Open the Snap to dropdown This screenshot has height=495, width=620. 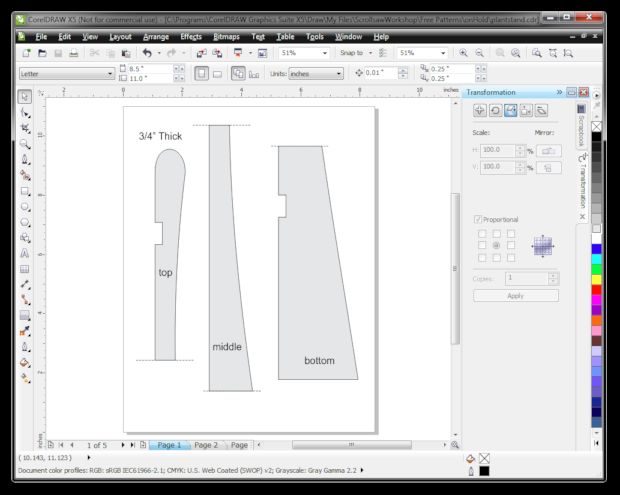370,53
